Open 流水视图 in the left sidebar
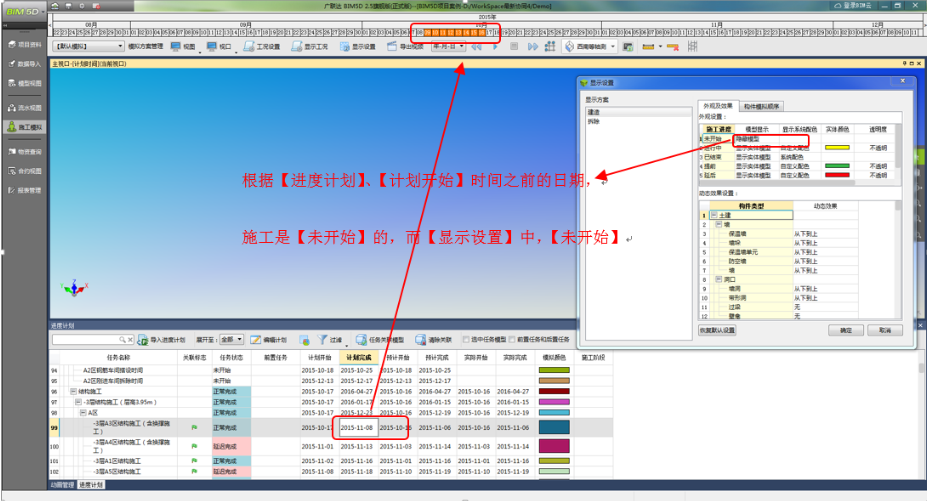Viewport: 927px width, 501px height. (24, 108)
